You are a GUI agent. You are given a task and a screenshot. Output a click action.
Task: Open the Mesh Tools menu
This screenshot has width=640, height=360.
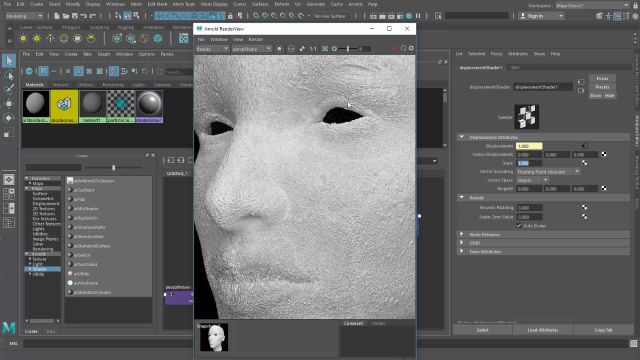point(184,4)
